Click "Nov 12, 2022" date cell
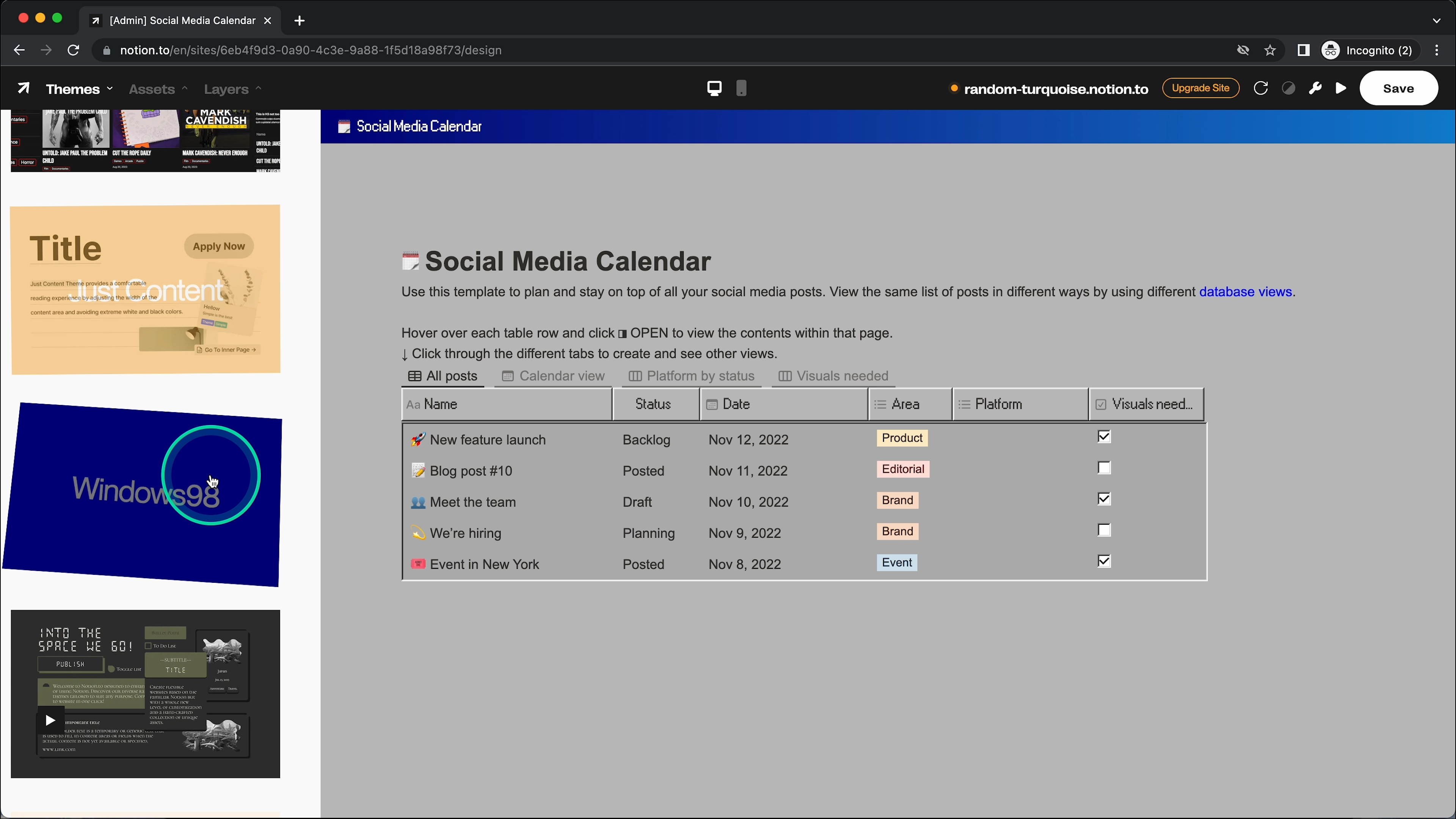This screenshot has width=1456, height=819. [748, 440]
